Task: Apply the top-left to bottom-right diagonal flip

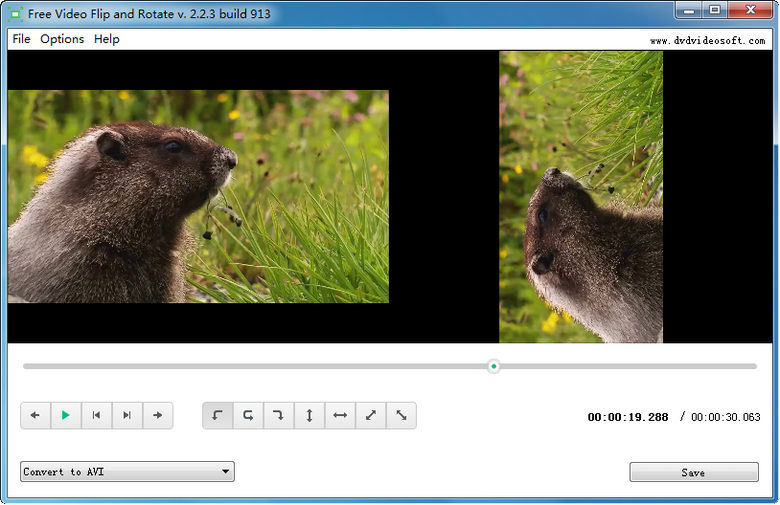Action: click(x=401, y=415)
